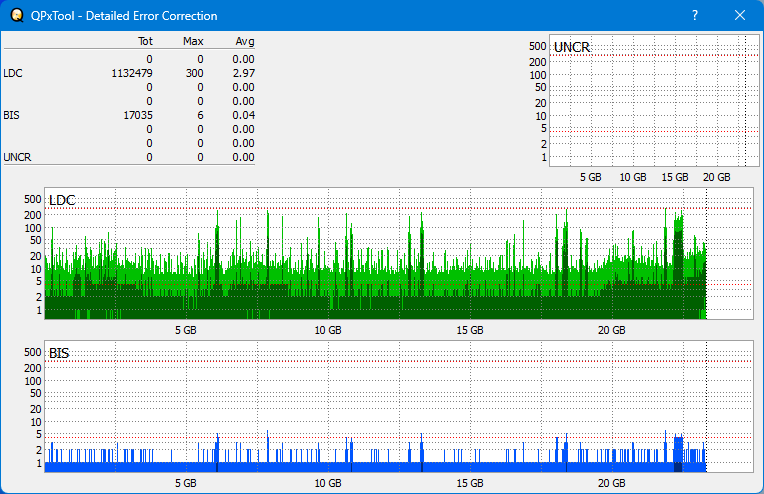The width and height of the screenshot is (764, 494).
Task: Click the 15 GB axis label under UNCR chart
Action: (x=675, y=177)
